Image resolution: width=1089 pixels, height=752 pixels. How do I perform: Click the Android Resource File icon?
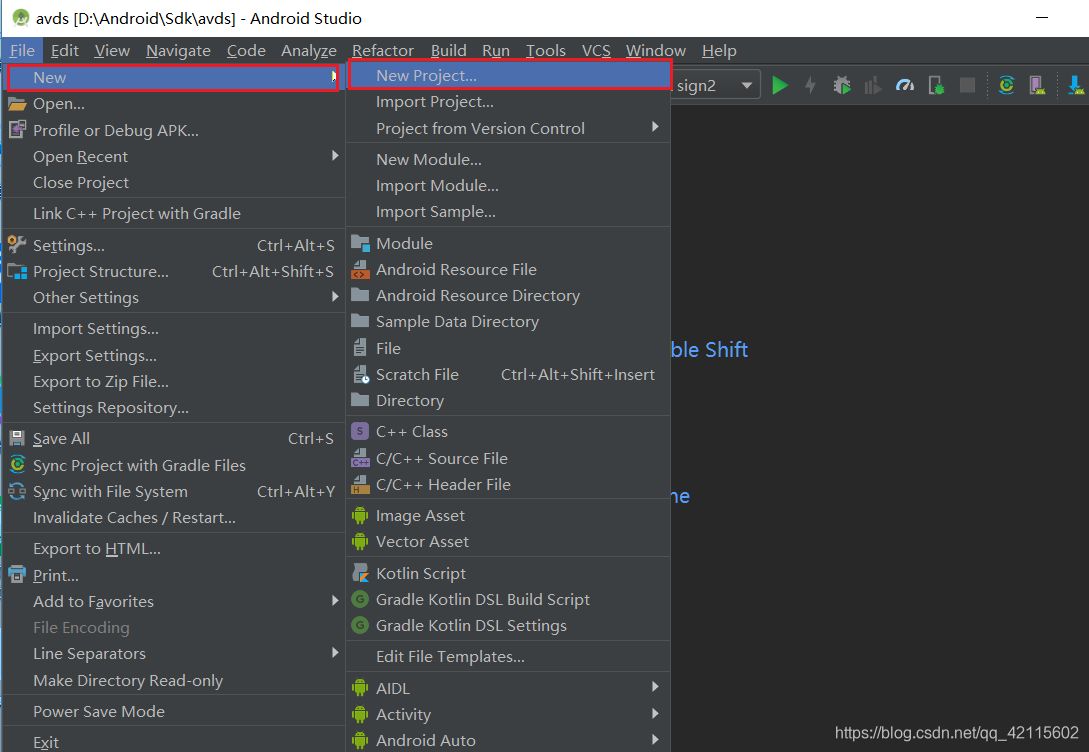click(x=360, y=269)
